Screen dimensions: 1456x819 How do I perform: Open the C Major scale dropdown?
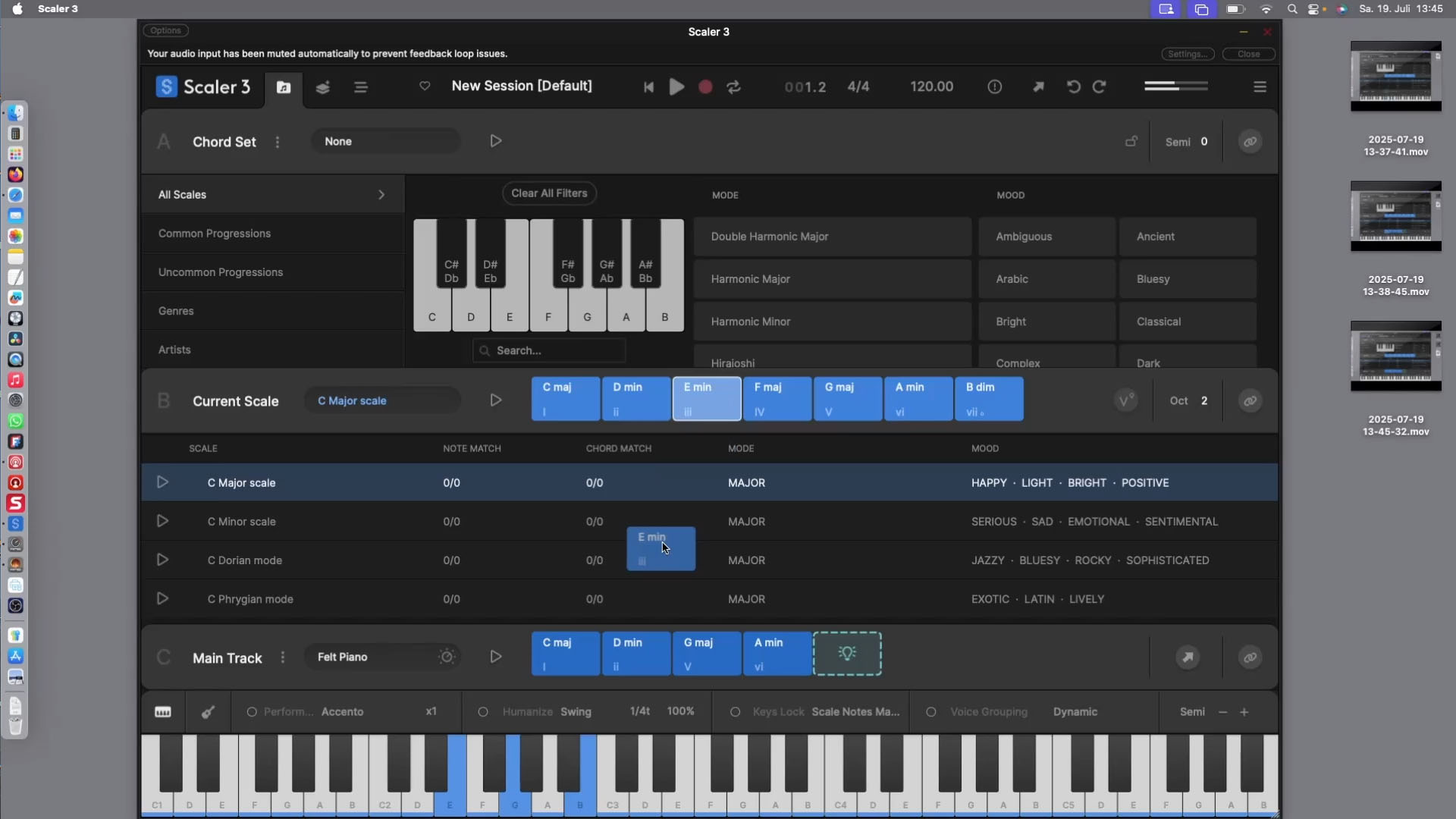click(382, 401)
